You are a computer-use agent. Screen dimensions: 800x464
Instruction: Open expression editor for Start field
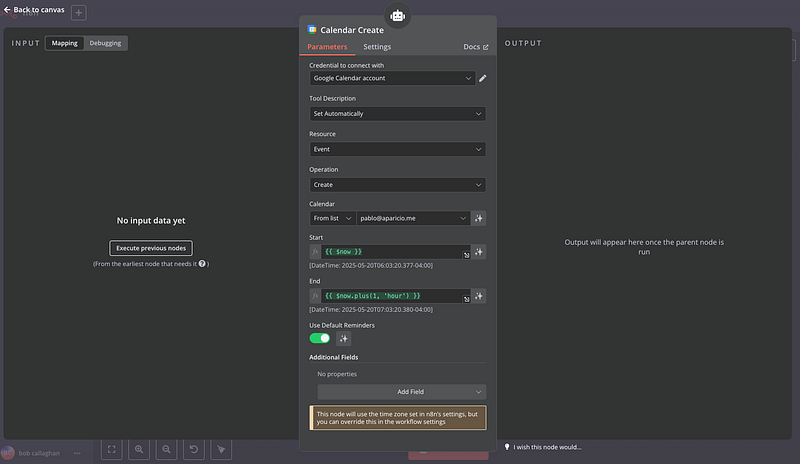point(467,256)
